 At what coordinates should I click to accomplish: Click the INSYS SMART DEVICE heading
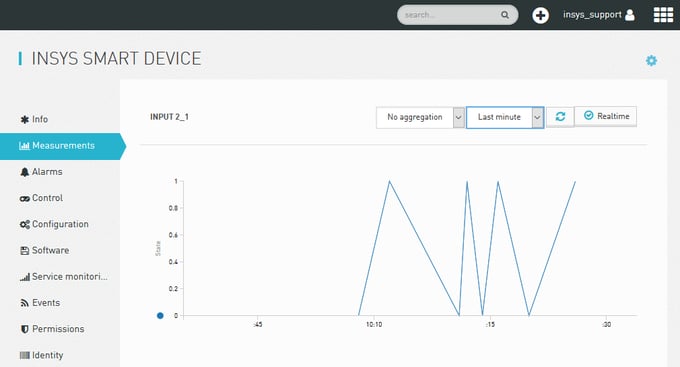(x=116, y=59)
